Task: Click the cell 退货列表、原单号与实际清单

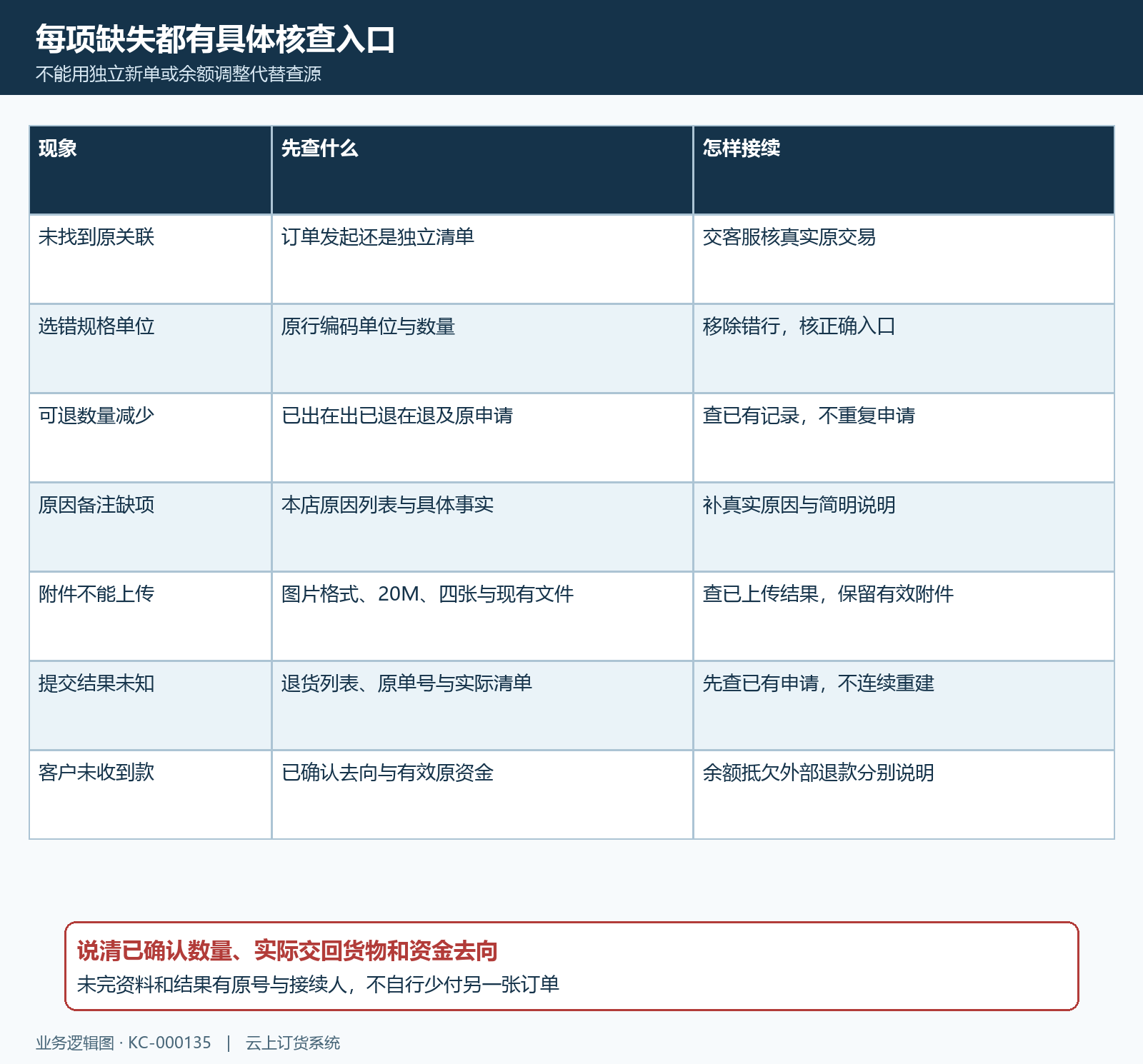Action: pyautogui.click(x=482, y=706)
